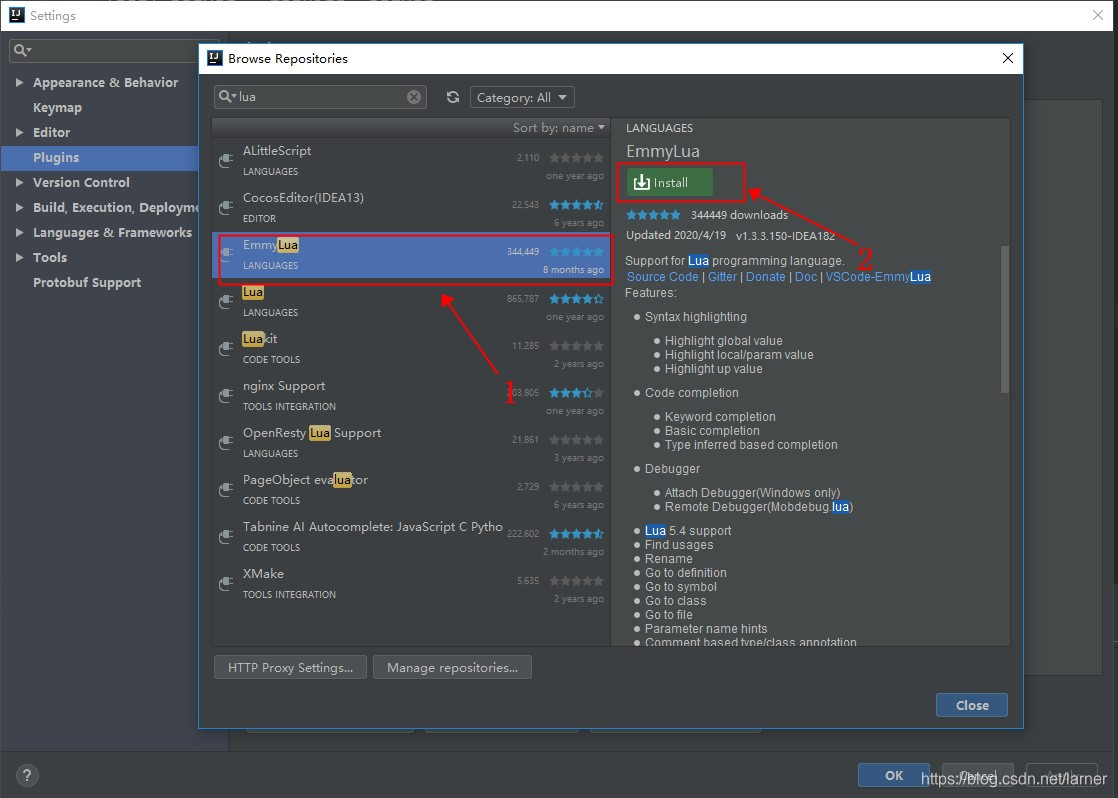Image resolution: width=1118 pixels, height=798 pixels.
Task: Click the refresh repositories icon
Action: pyautogui.click(x=453, y=97)
